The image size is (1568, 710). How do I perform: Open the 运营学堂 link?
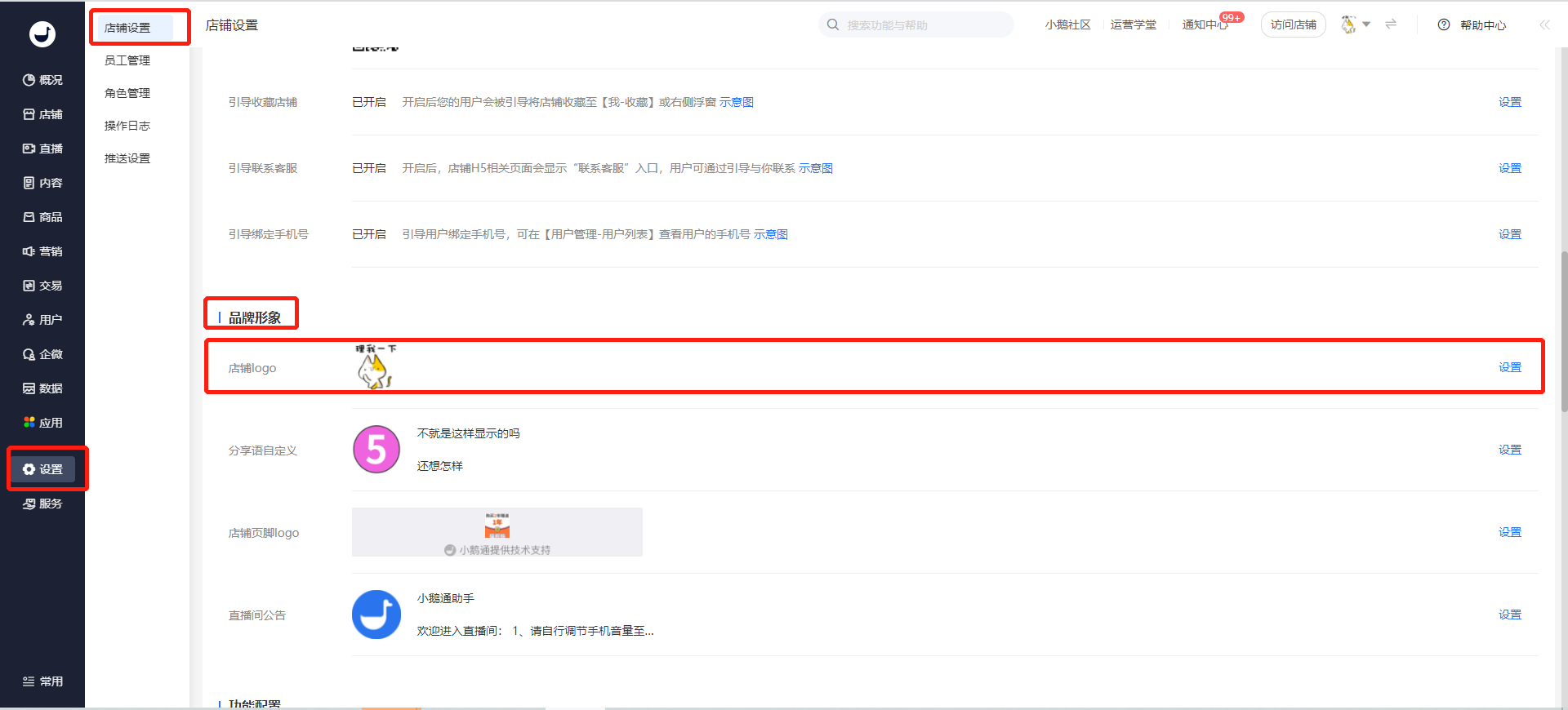pos(1134,25)
